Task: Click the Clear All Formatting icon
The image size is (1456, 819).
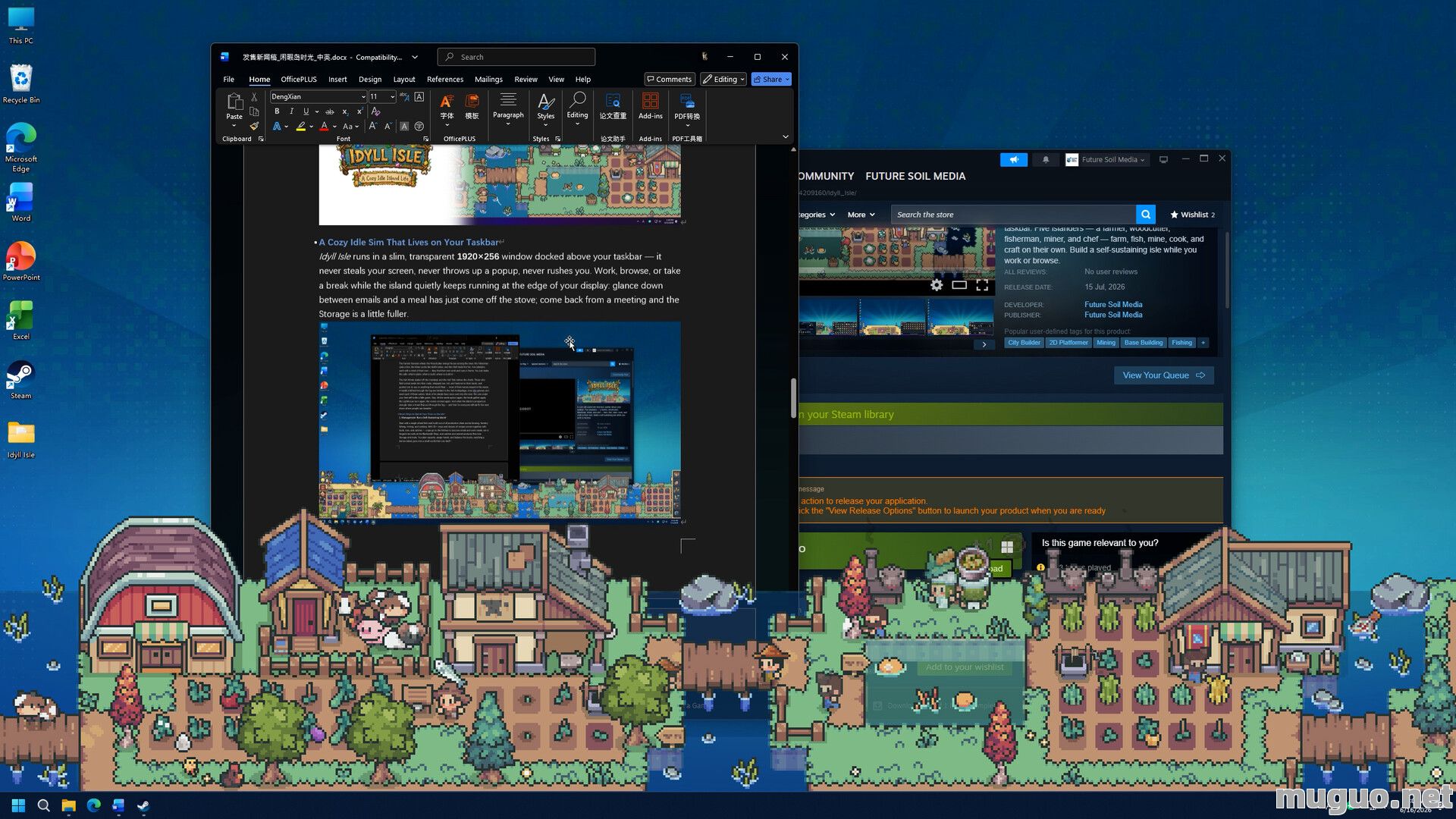Action: (375, 111)
